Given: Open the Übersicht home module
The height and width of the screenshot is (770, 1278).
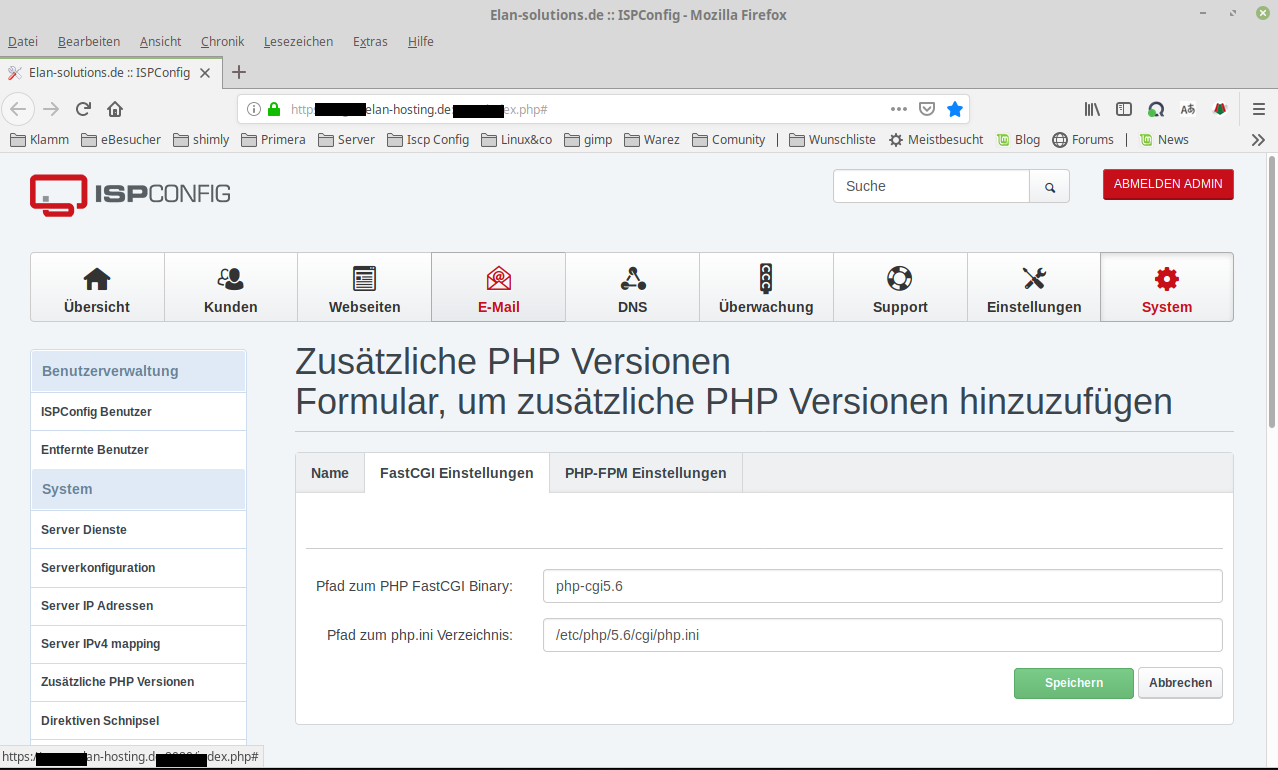Looking at the screenshot, I should pos(97,287).
